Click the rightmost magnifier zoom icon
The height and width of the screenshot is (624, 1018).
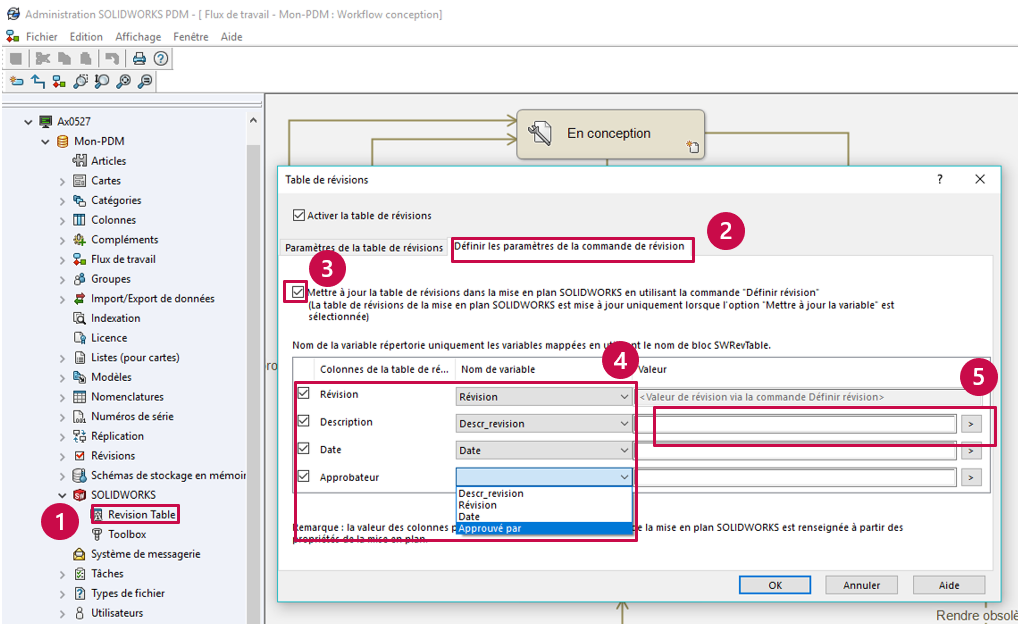pyautogui.click(x=145, y=81)
